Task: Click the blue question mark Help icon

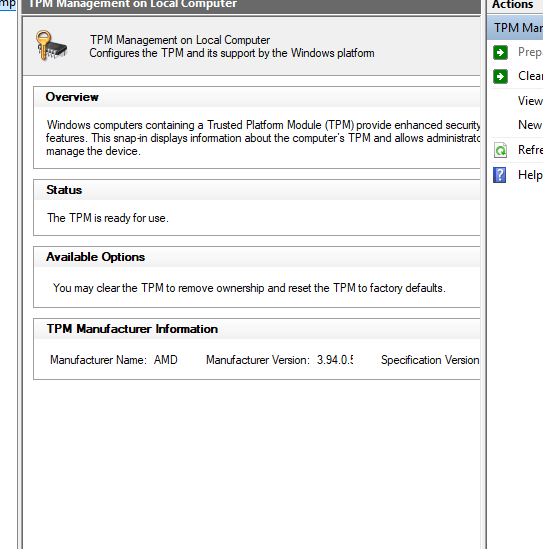Action: (500, 175)
